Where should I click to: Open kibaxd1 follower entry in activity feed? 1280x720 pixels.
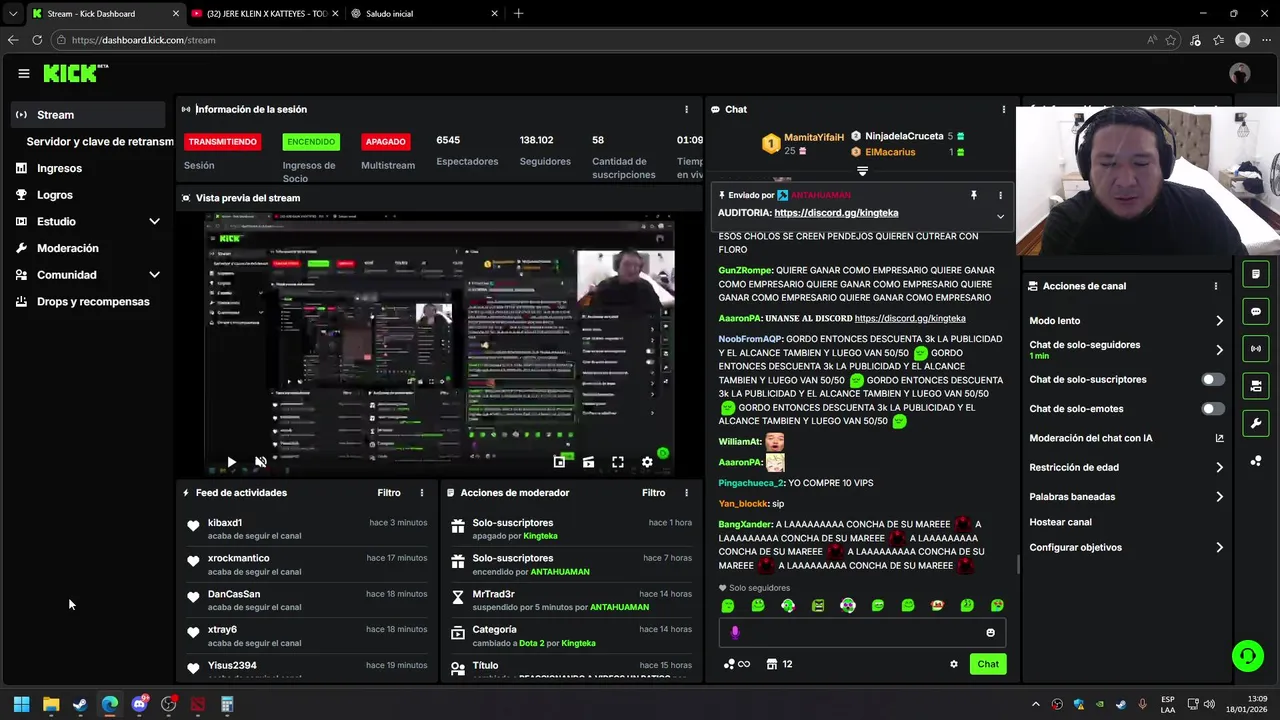[308, 529]
